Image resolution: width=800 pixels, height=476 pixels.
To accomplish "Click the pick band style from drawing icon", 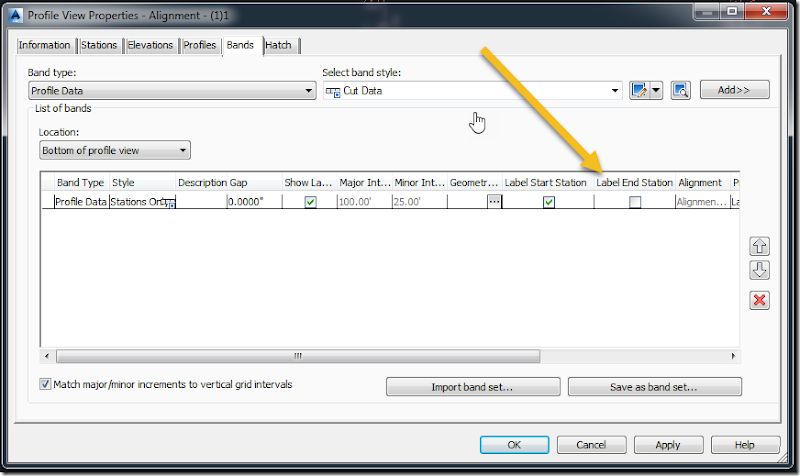I will (x=681, y=90).
